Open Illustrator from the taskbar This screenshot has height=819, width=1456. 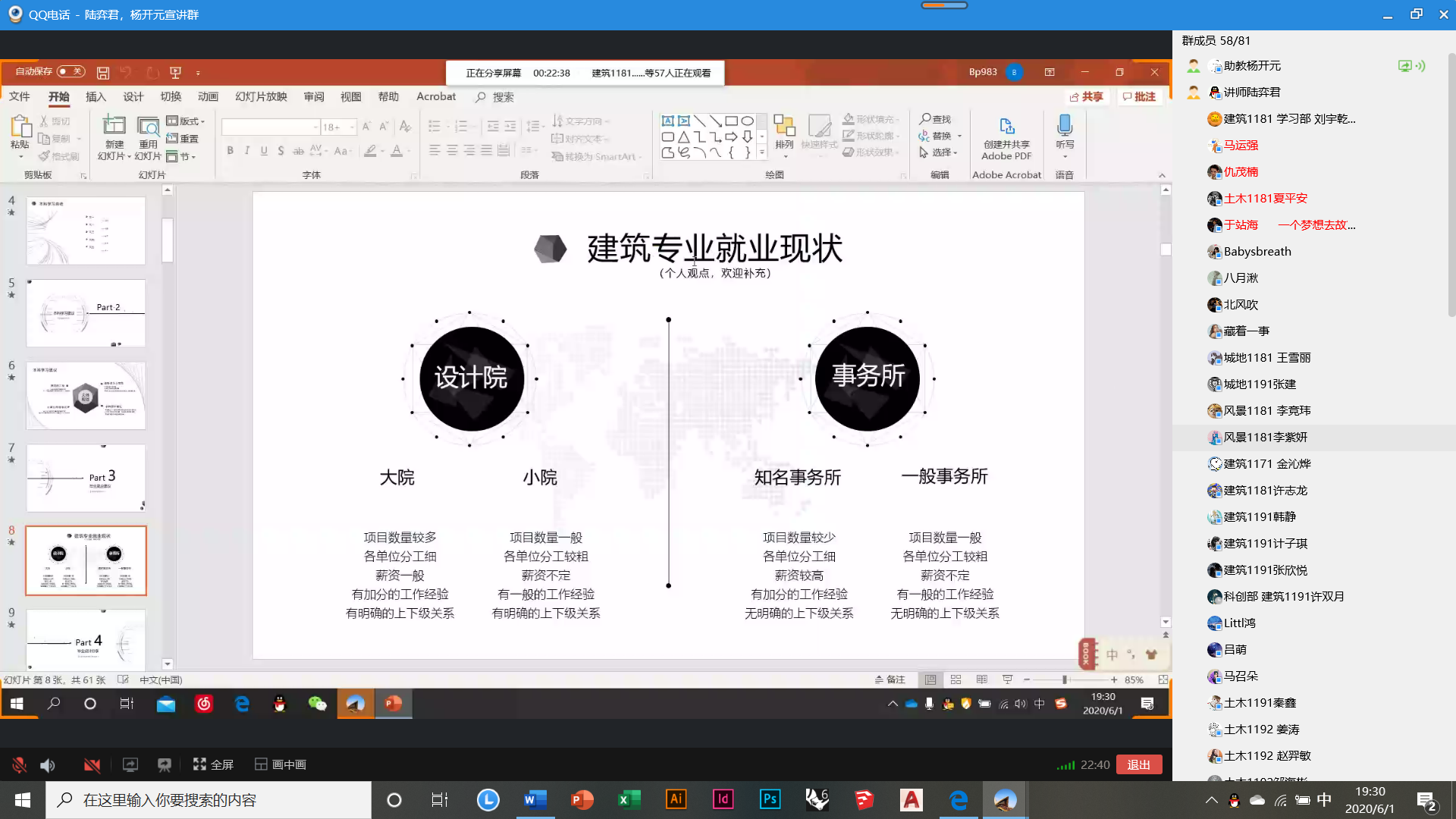tap(676, 799)
